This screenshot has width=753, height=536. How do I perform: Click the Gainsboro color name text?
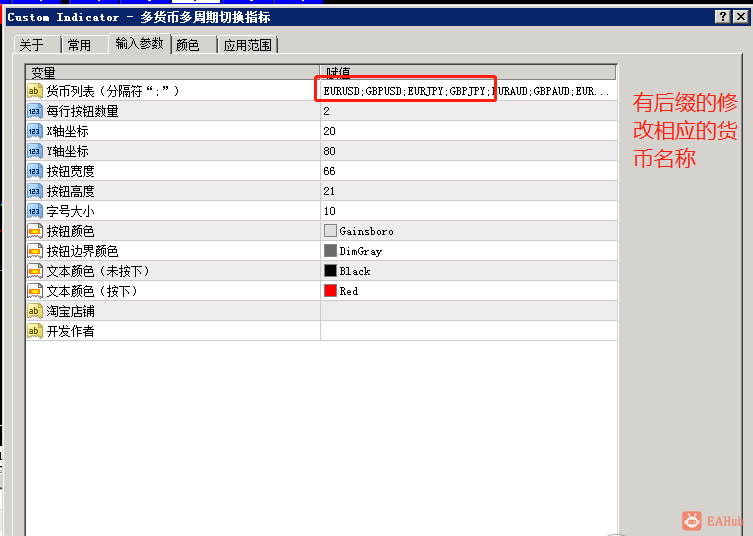tap(366, 231)
